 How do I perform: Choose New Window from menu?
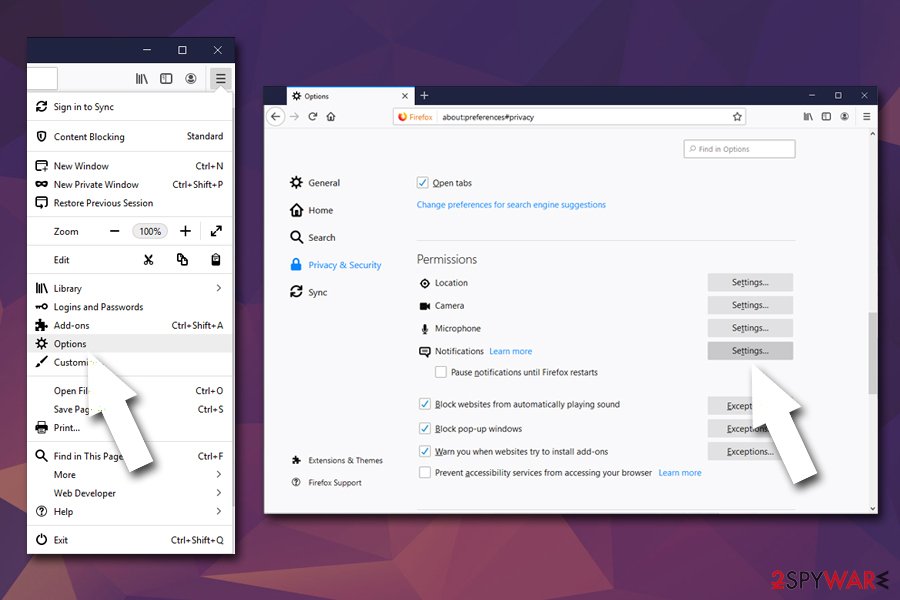pyautogui.click(x=131, y=166)
